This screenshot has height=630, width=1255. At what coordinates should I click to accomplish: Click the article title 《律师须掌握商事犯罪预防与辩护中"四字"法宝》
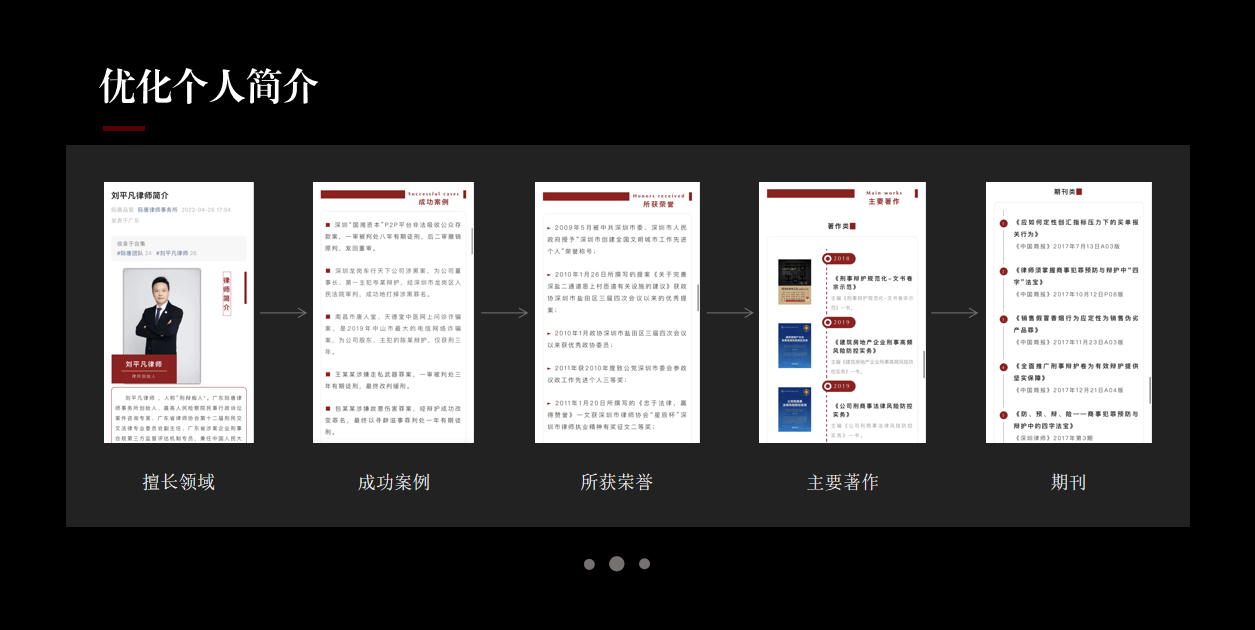click(x=1076, y=275)
